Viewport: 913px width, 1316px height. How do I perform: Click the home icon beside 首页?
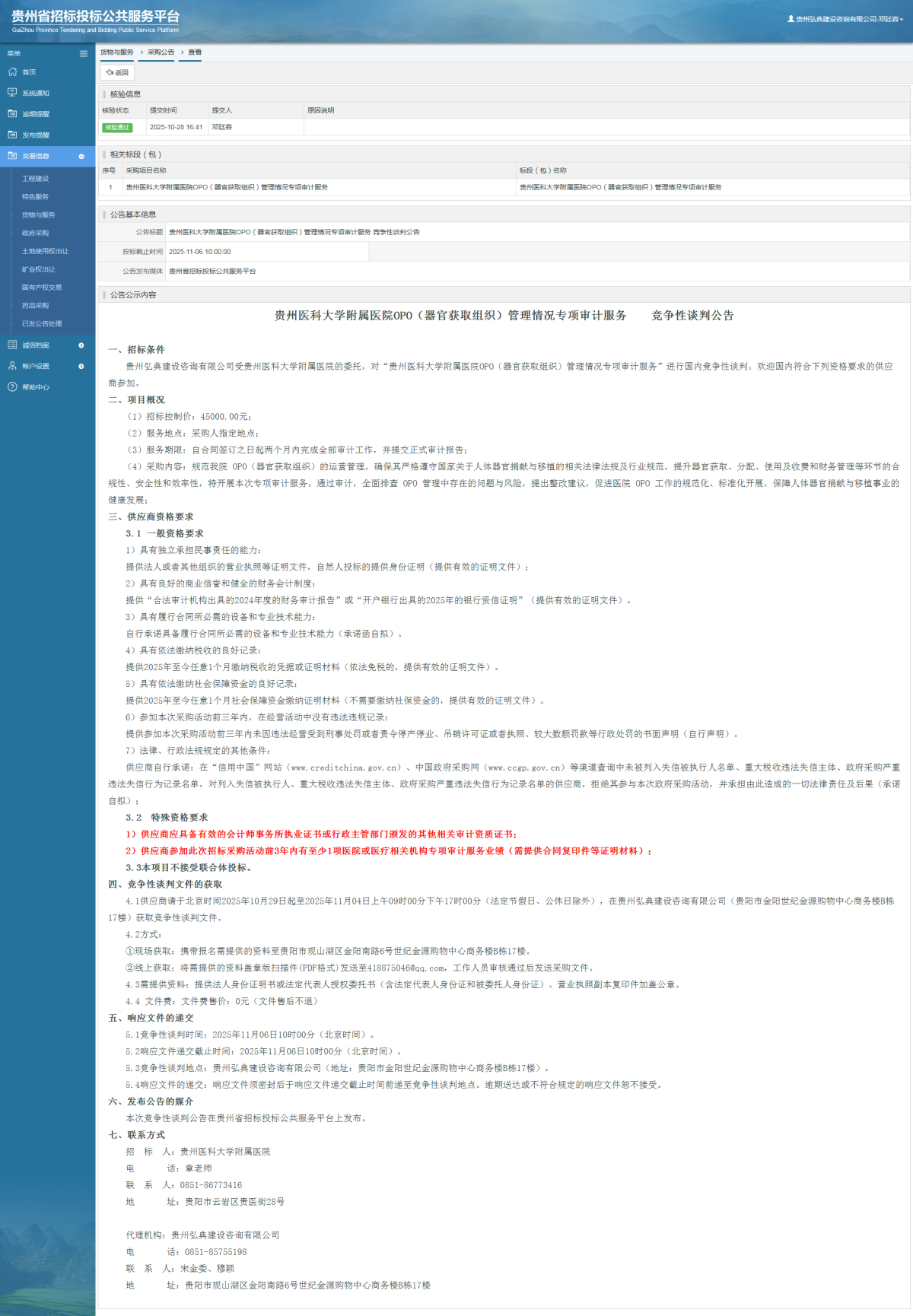(x=12, y=72)
